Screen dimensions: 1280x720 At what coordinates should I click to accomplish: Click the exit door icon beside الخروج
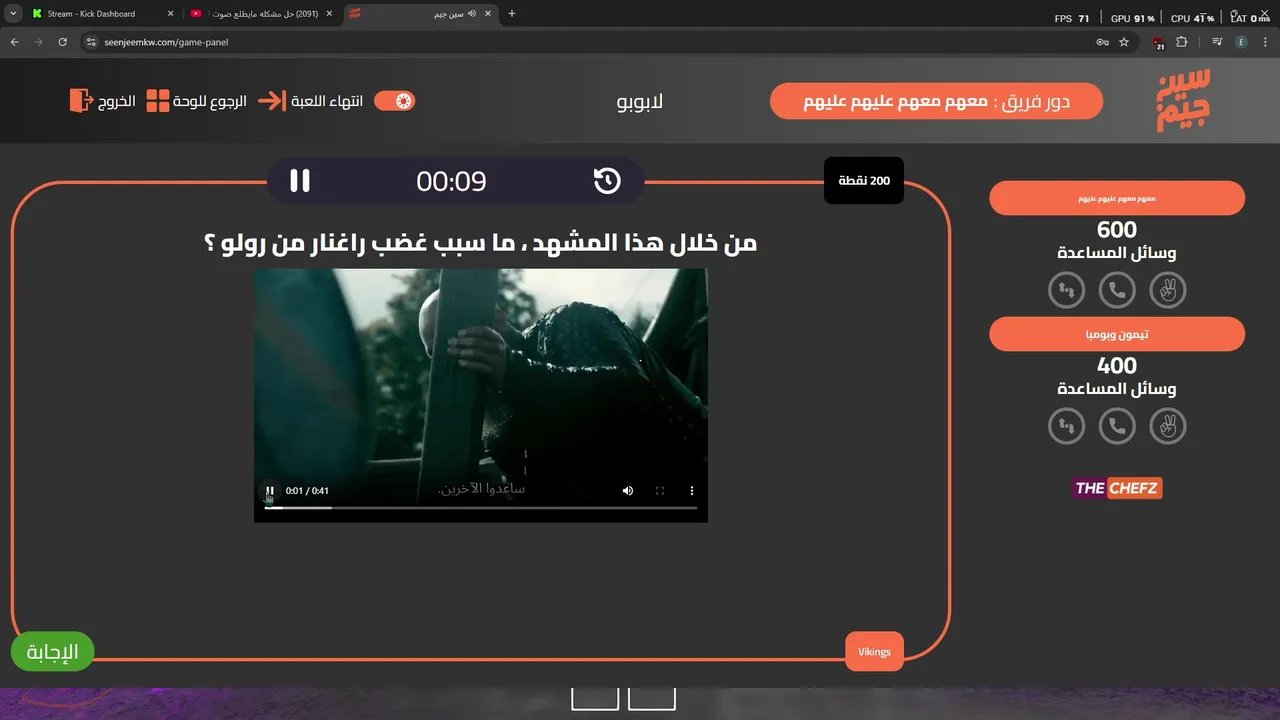[x=80, y=101]
